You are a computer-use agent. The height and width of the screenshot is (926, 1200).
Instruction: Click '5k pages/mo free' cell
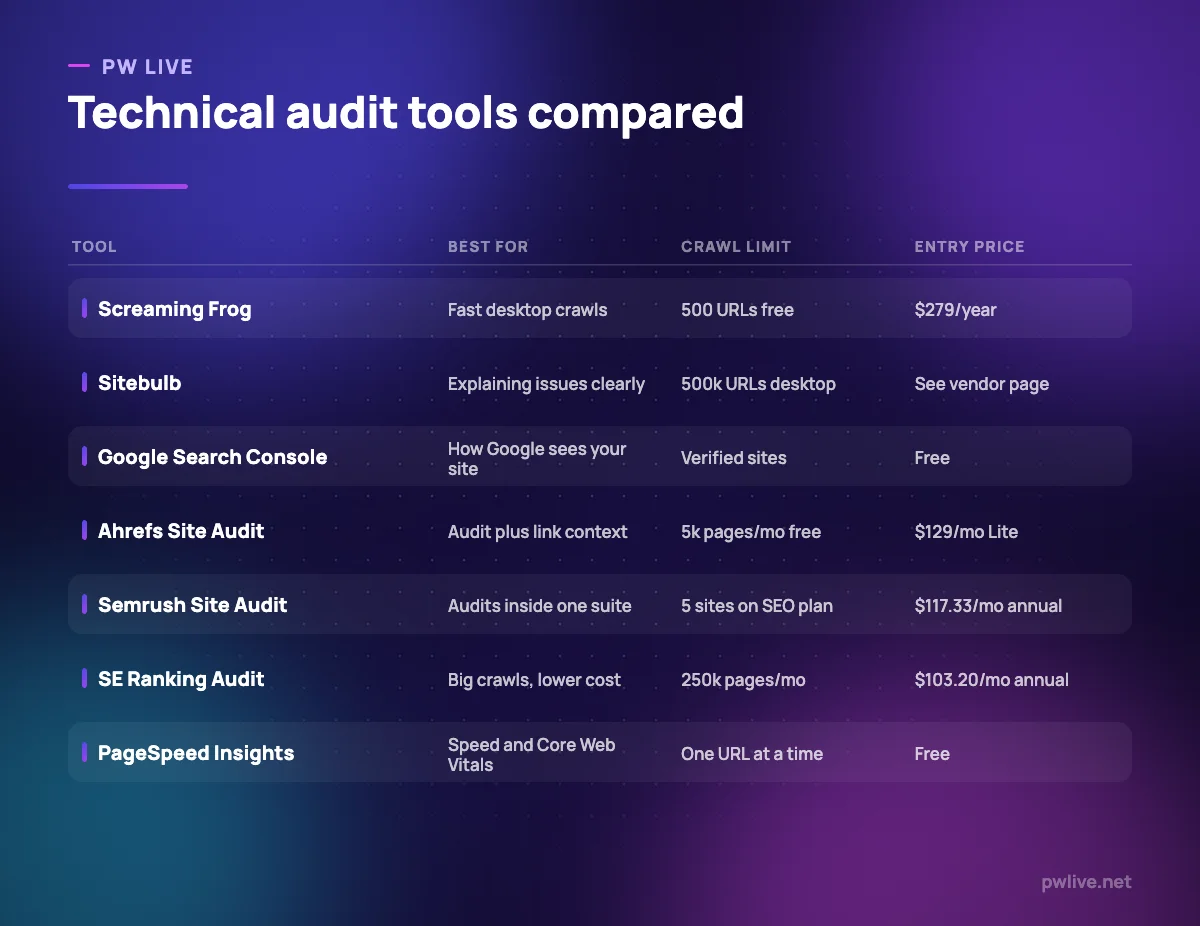[x=751, y=532]
